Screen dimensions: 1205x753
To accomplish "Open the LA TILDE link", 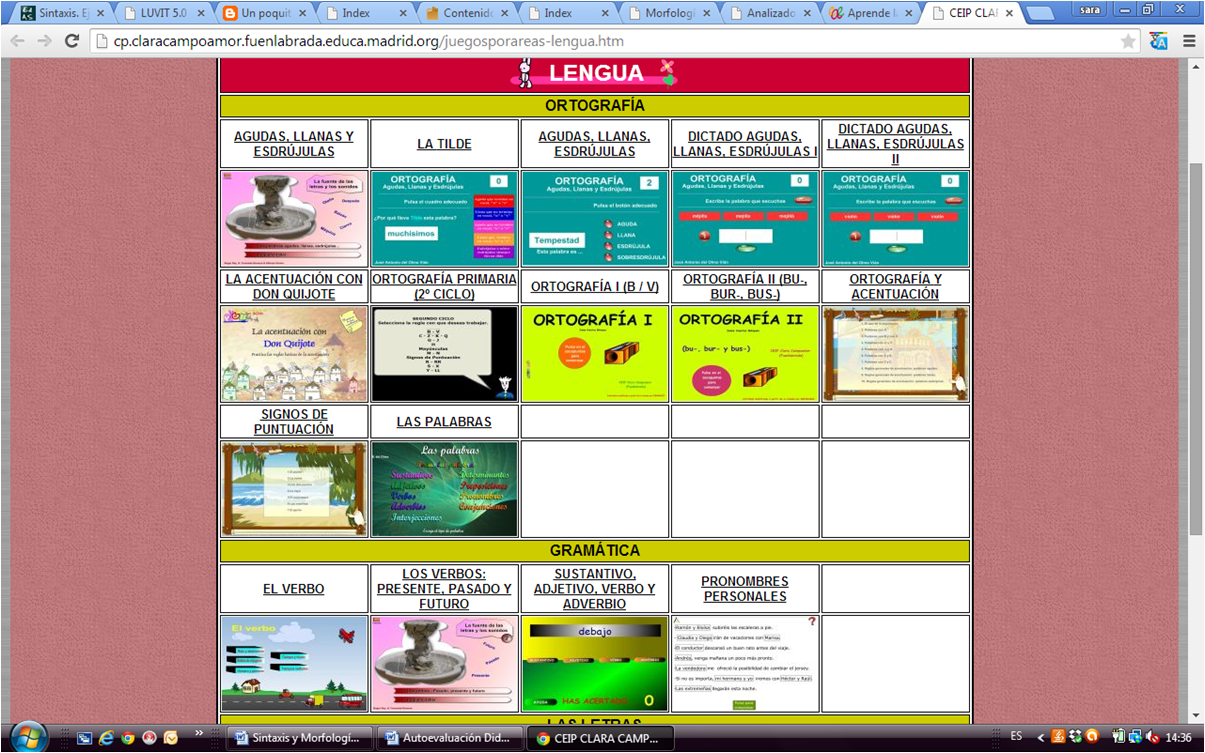I will (x=444, y=144).
